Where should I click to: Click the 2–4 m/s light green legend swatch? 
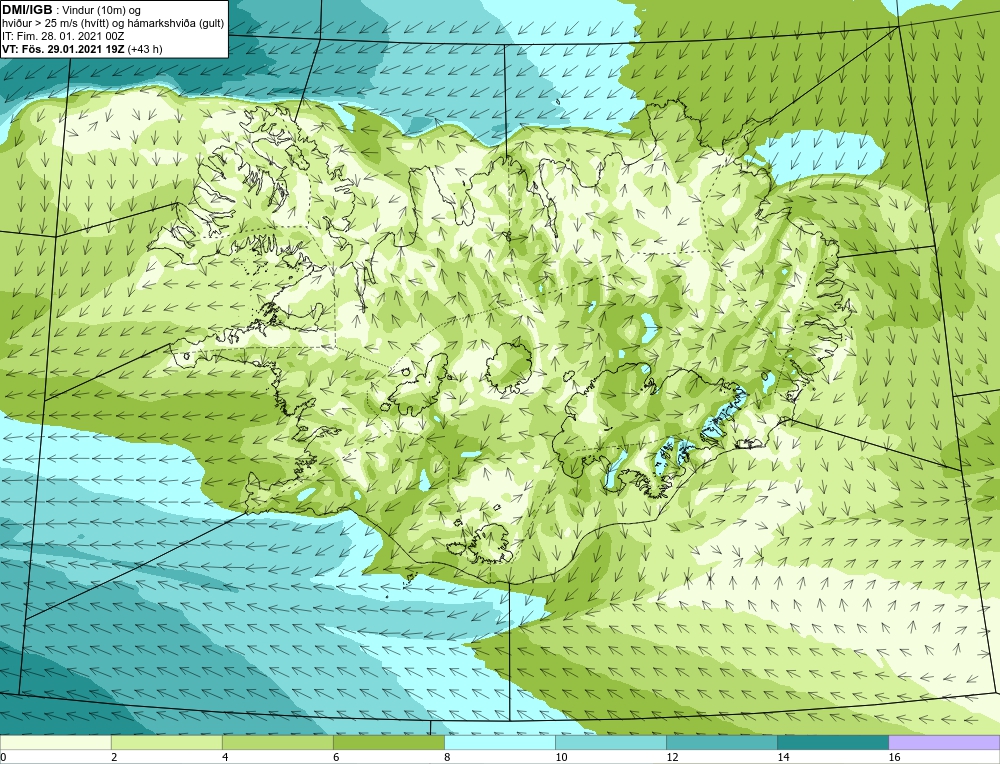[x=166, y=742]
